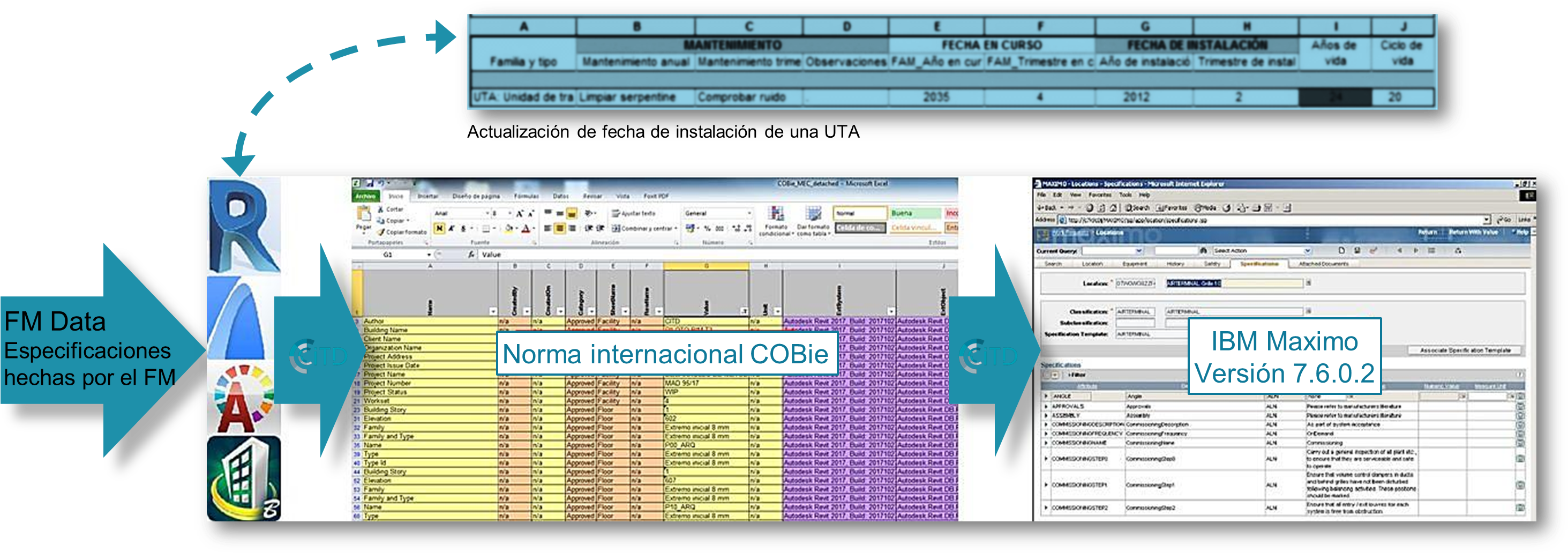Open the Name column filter dropdown arrow

[x=493, y=311]
